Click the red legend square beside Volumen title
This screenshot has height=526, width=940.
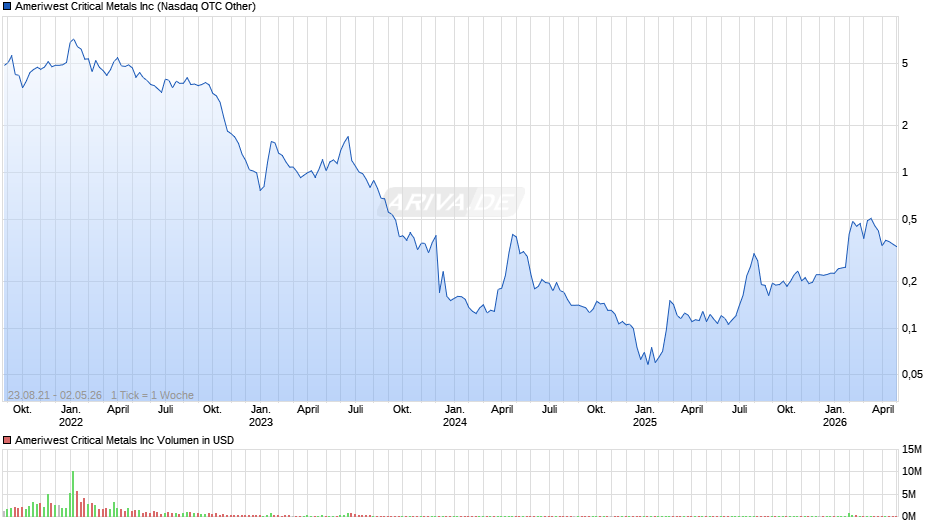coord(7,440)
